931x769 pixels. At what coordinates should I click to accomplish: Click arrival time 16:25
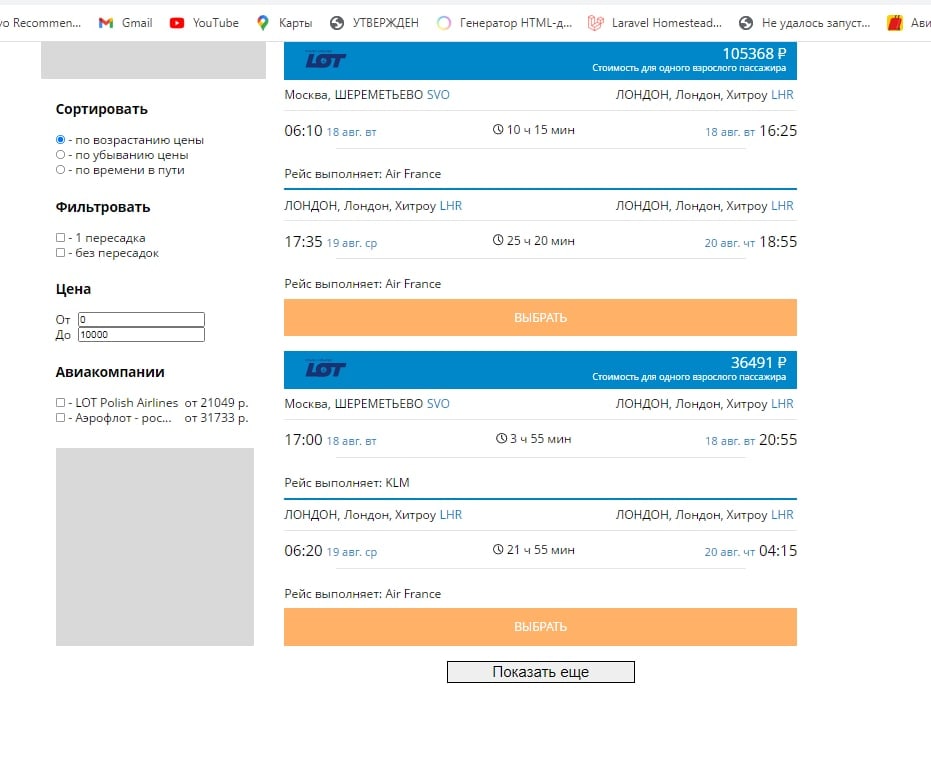point(778,131)
